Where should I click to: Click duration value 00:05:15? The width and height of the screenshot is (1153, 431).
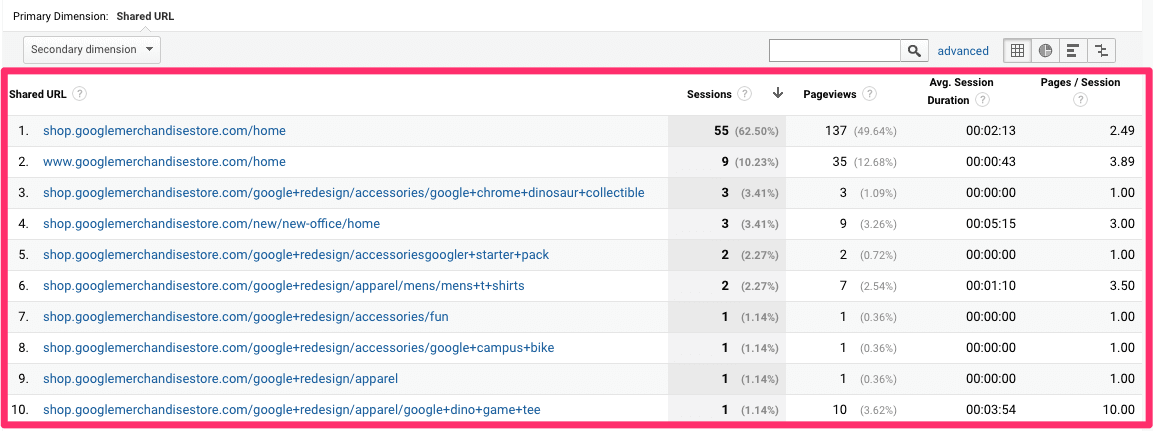[990, 223]
